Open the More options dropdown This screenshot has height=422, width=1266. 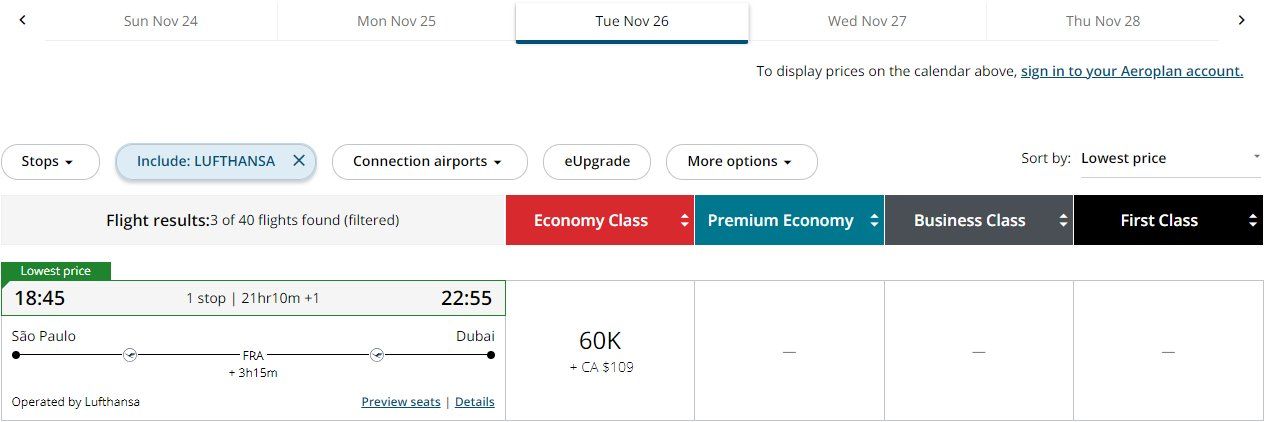click(741, 162)
